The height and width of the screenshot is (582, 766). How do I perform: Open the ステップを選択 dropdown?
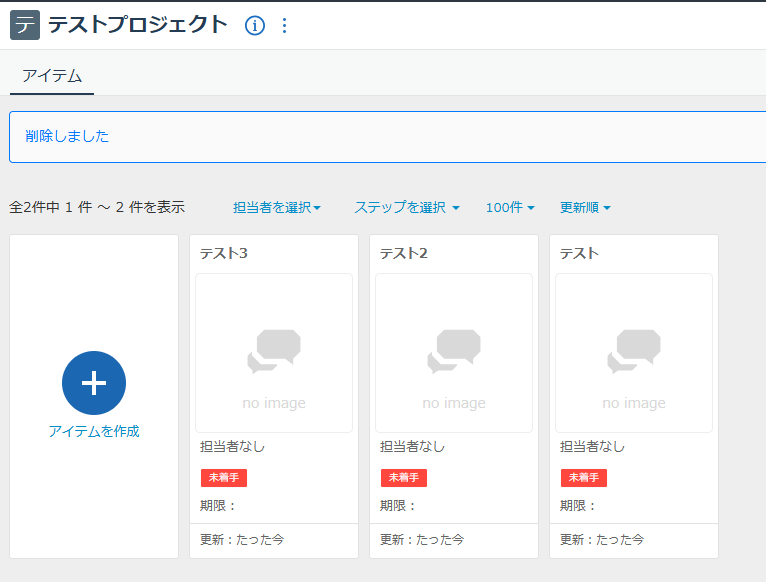[x=406, y=207]
